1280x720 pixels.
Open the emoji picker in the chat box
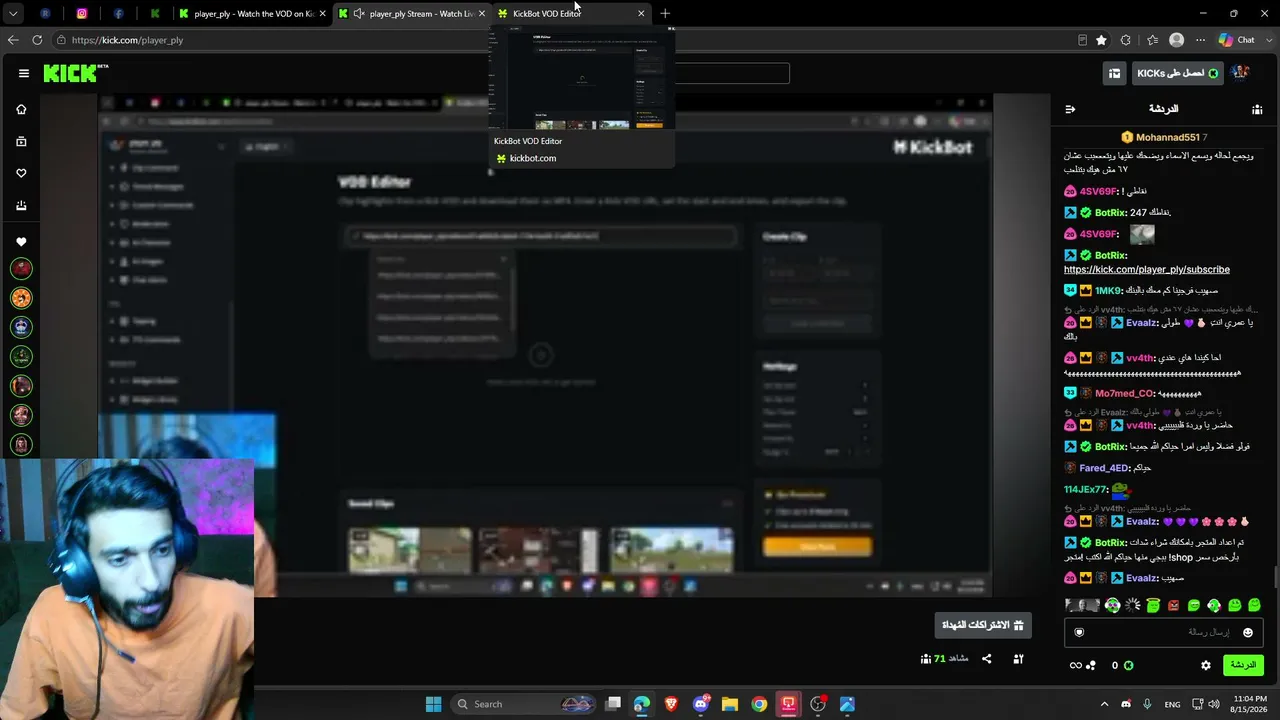click(1247, 632)
